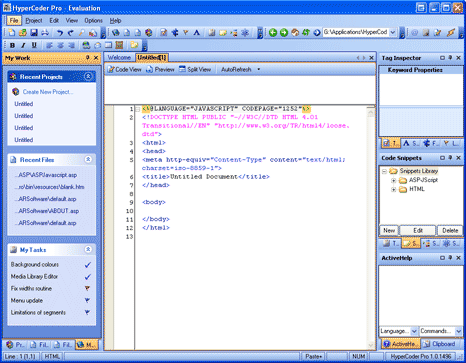466x363 pixels.
Task: Expand the HTML snippets folder
Action: (393, 189)
